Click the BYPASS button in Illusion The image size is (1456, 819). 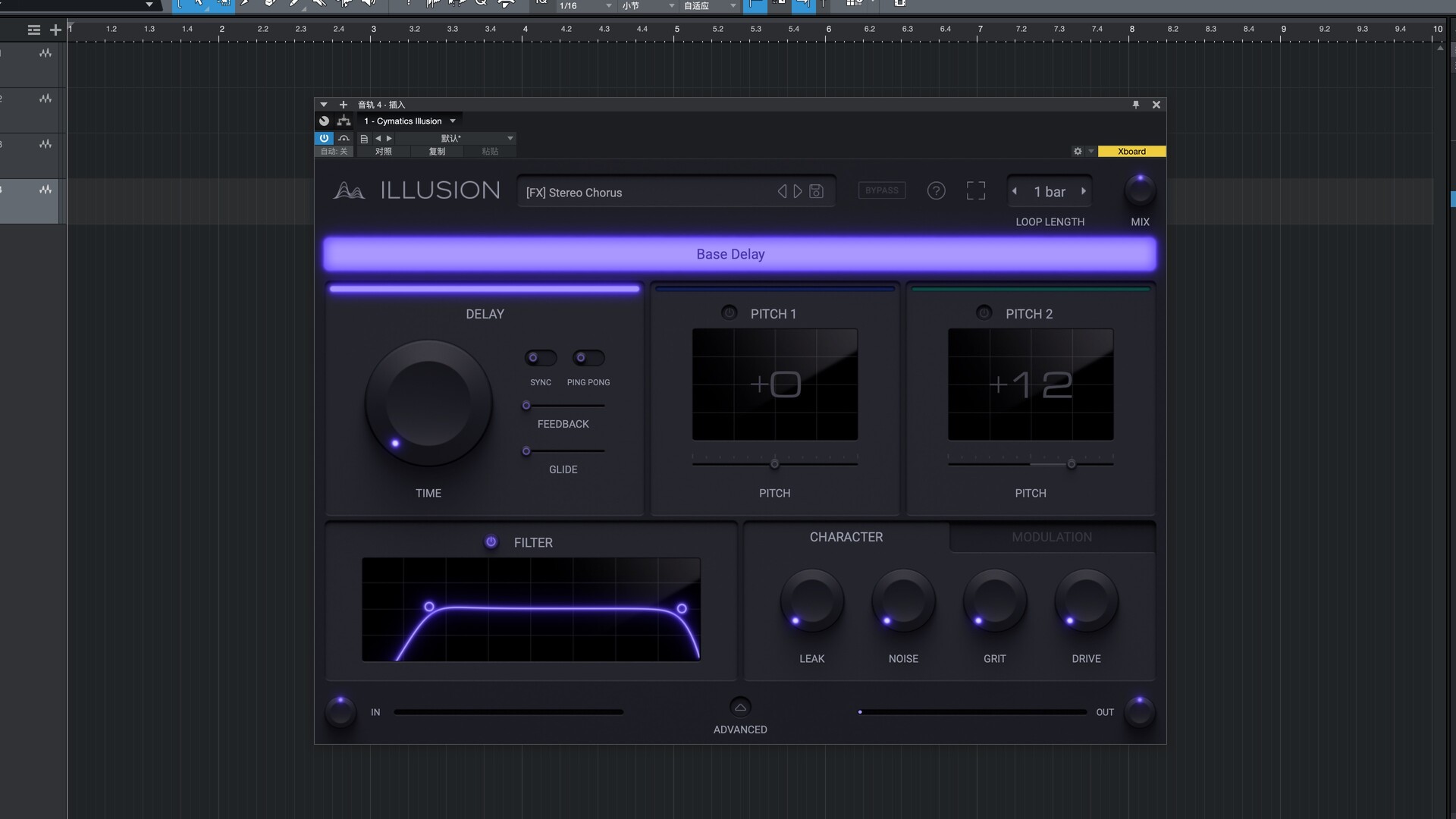point(882,190)
